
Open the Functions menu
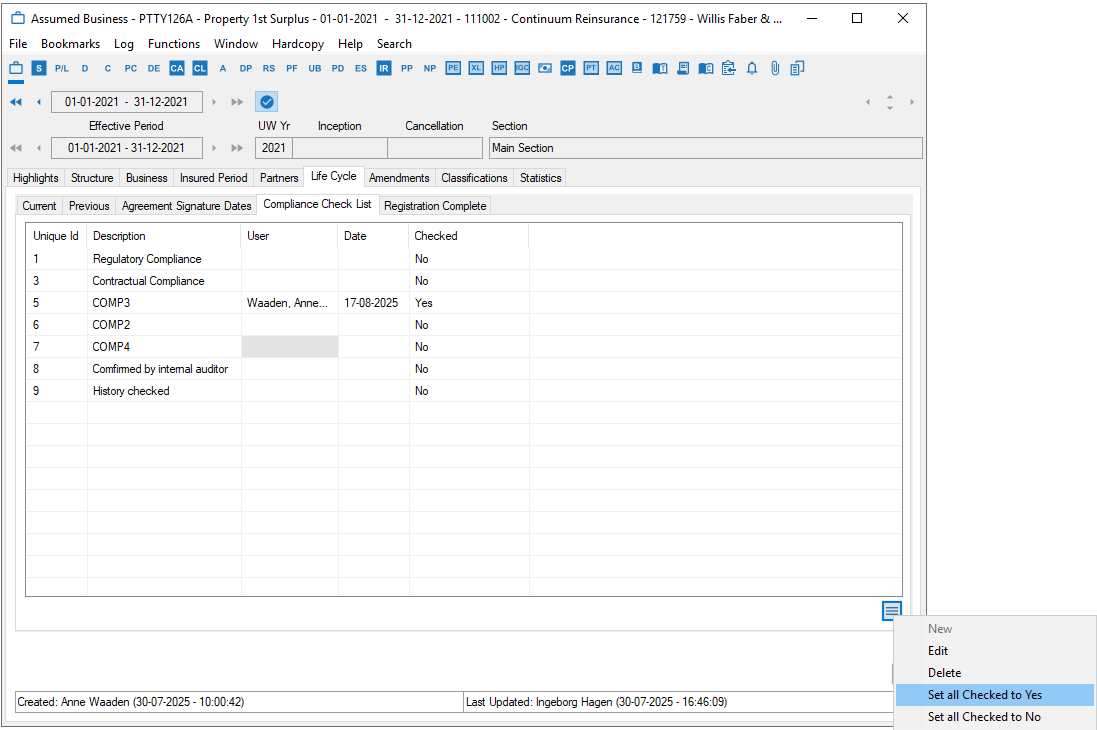coord(173,44)
